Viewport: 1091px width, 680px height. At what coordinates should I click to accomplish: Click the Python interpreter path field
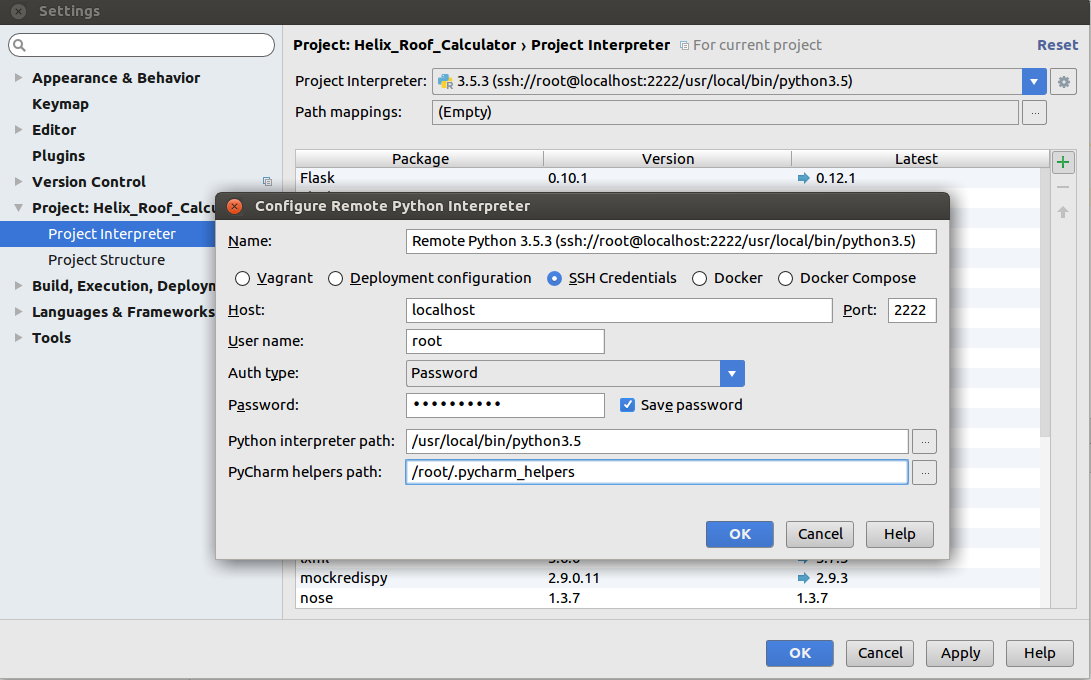coord(657,441)
